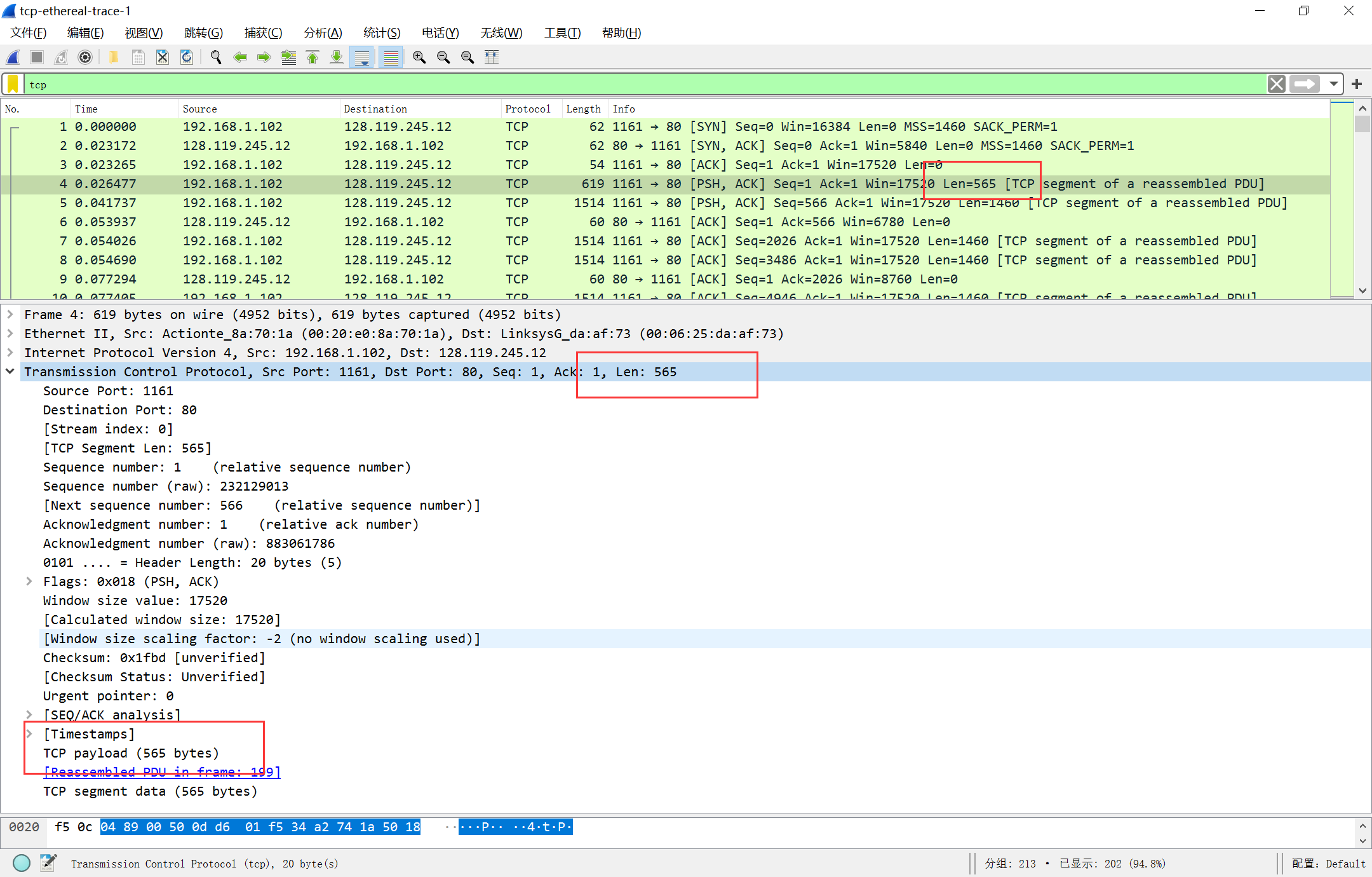This screenshot has width=1372, height=877.
Task: Toggle auto scroll during live capture
Action: coord(362,57)
